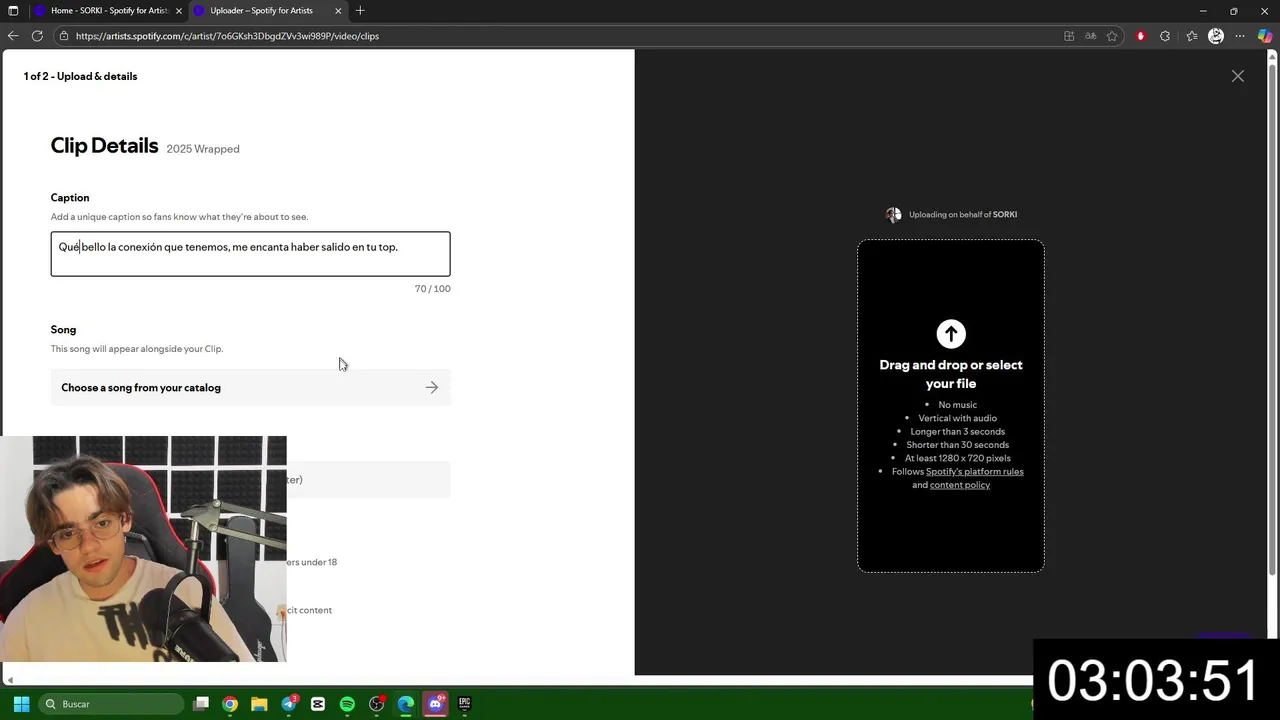The width and height of the screenshot is (1280, 720).
Task: Close the Home - SORKI tab
Action: pyautogui.click(x=179, y=11)
